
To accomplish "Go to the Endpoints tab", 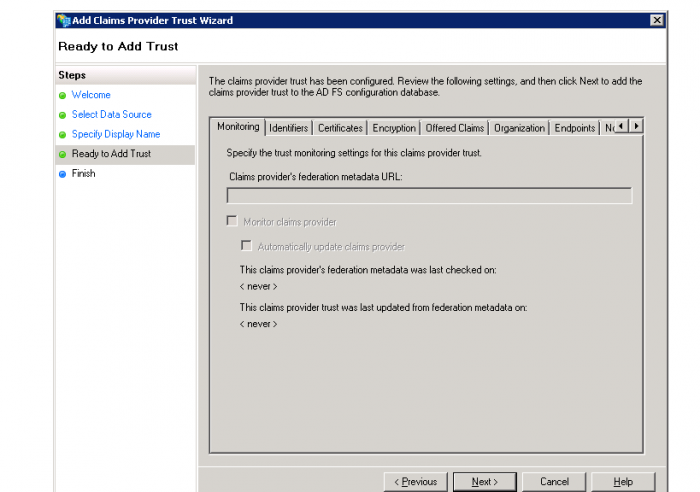I will point(575,128).
